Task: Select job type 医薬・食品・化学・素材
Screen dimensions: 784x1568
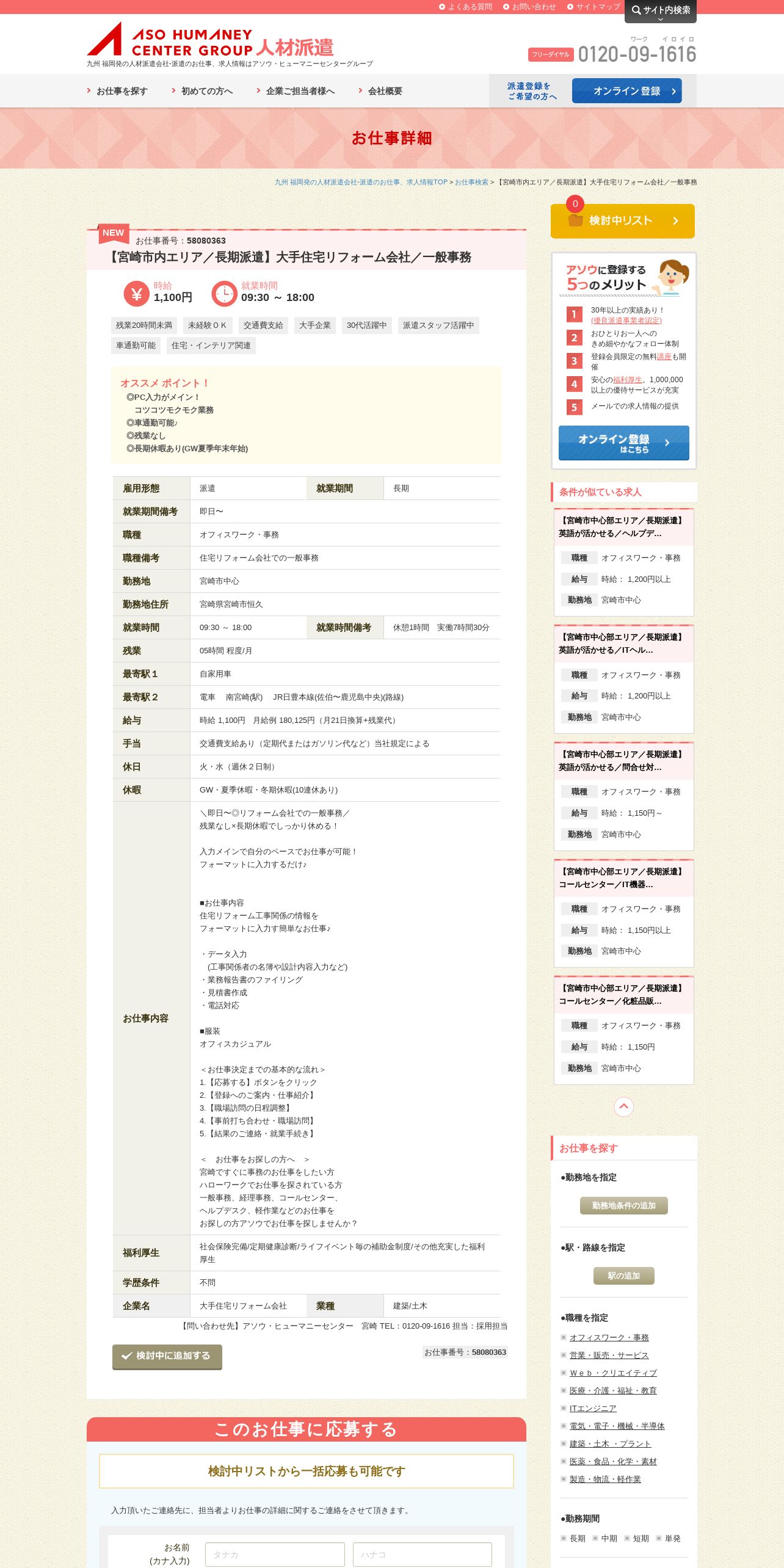Action: click(613, 1462)
